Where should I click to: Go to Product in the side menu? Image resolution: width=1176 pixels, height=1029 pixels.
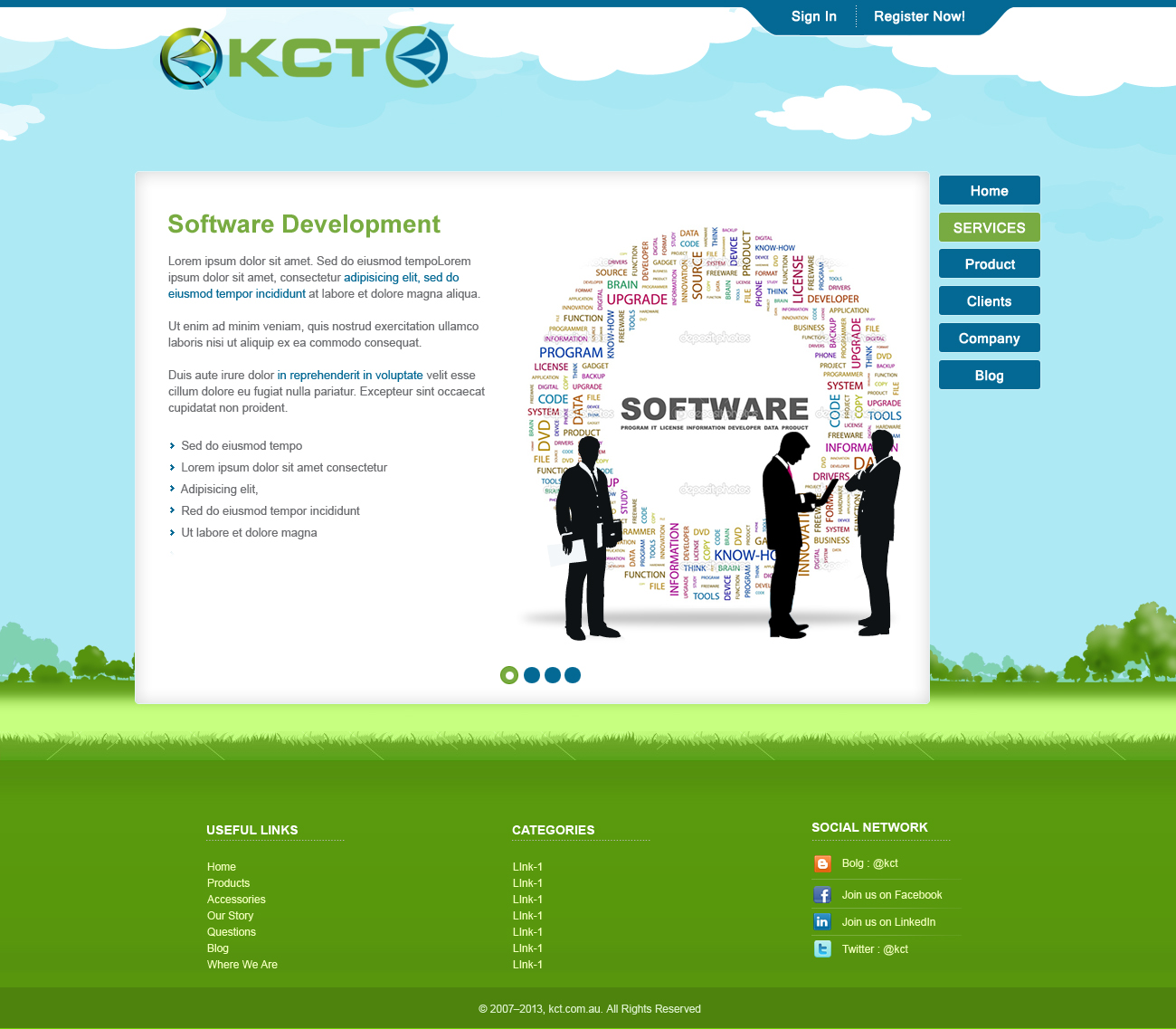coord(990,264)
